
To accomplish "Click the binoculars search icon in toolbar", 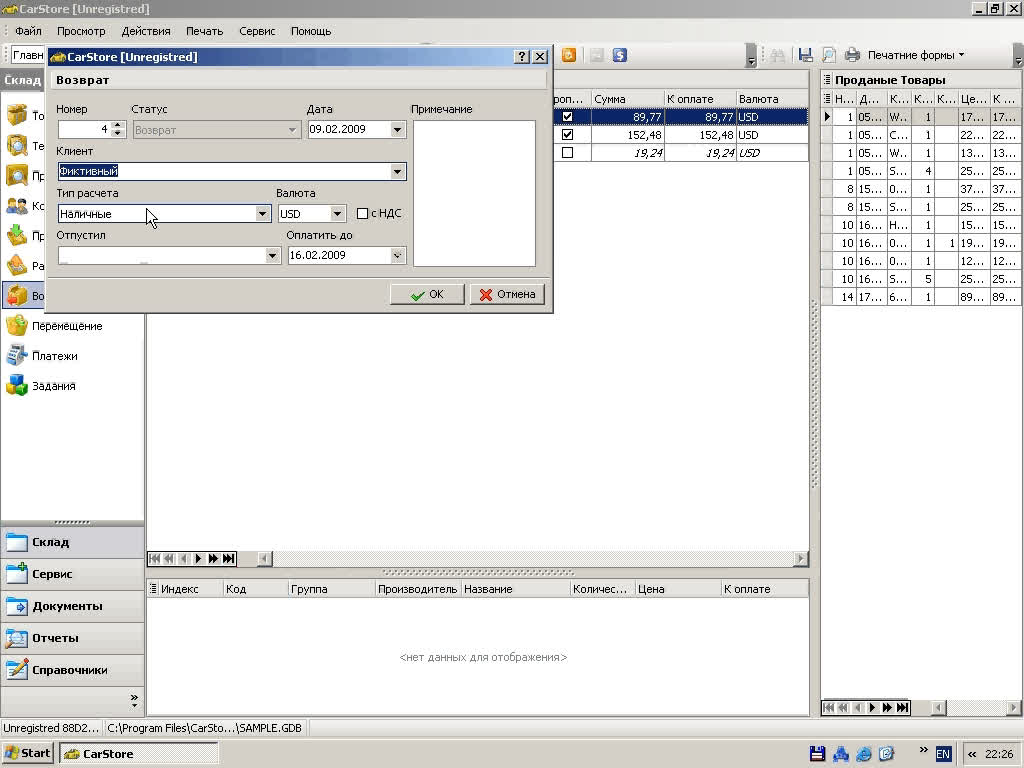I will coord(777,56).
